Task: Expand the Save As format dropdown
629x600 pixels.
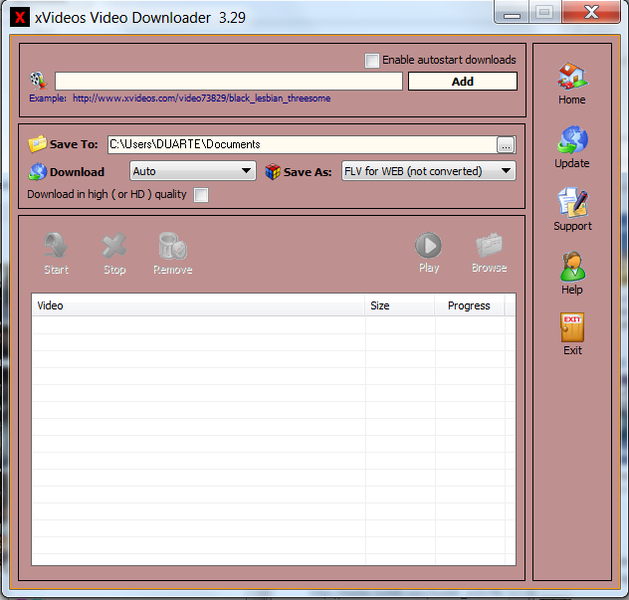Action: (x=428, y=171)
